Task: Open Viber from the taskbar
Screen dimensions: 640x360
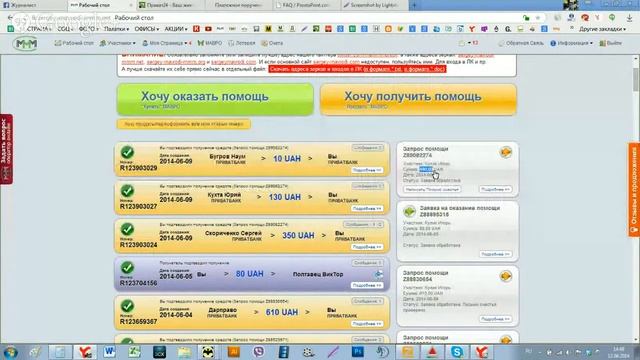Action: (x=258, y=352)
